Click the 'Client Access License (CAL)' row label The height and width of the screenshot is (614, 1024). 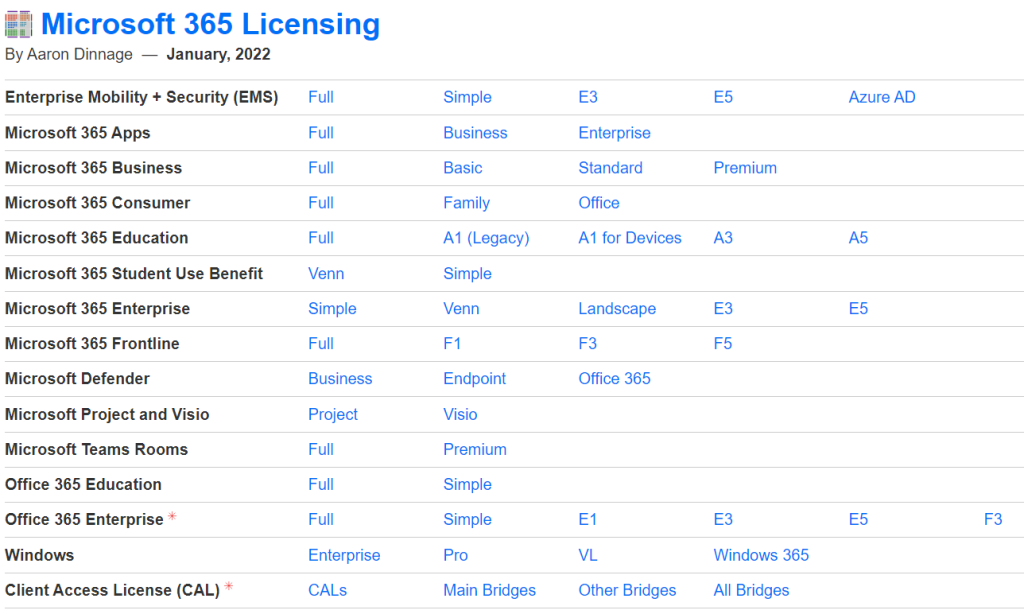point(112,590)
